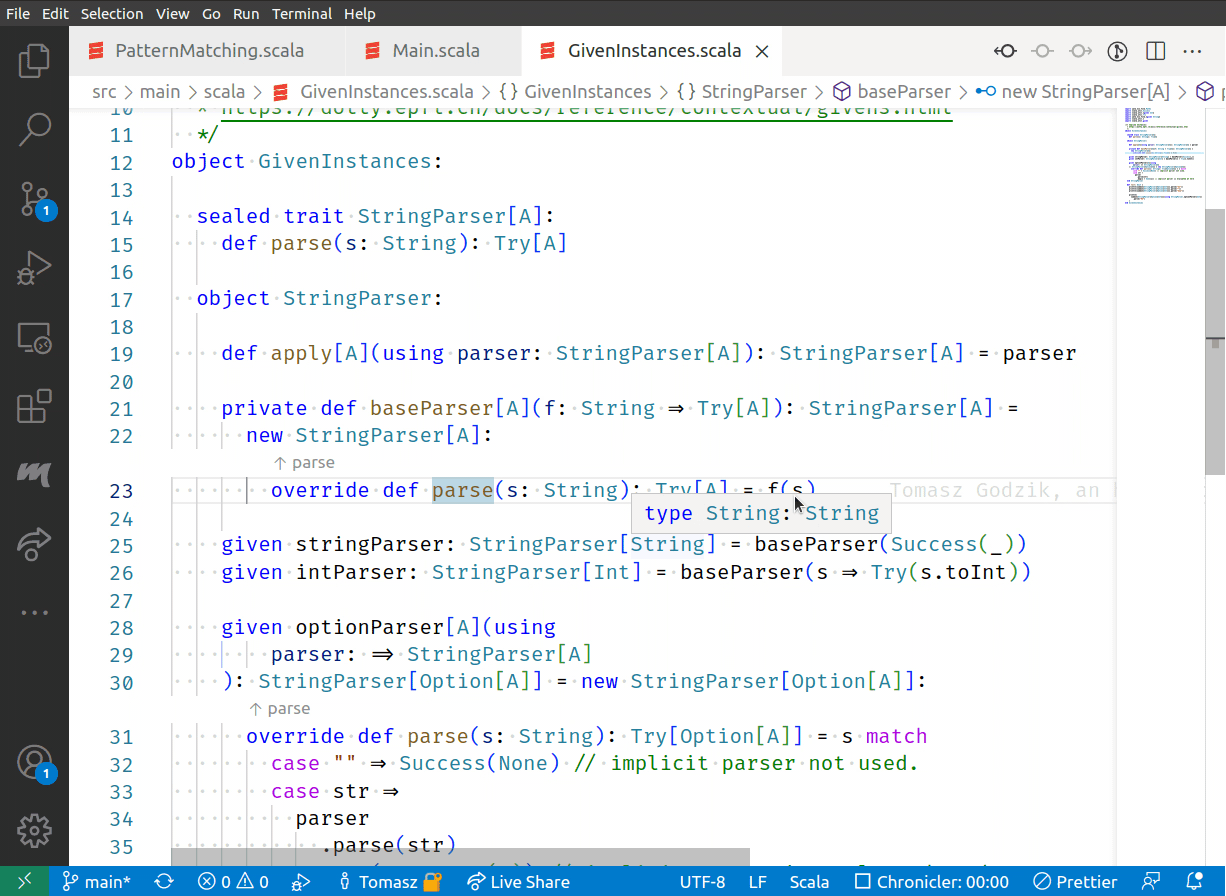Viewport: 1226px width, 896px height.
Task: Show notifications via bell icon
Action: (x=1194, y=881)
